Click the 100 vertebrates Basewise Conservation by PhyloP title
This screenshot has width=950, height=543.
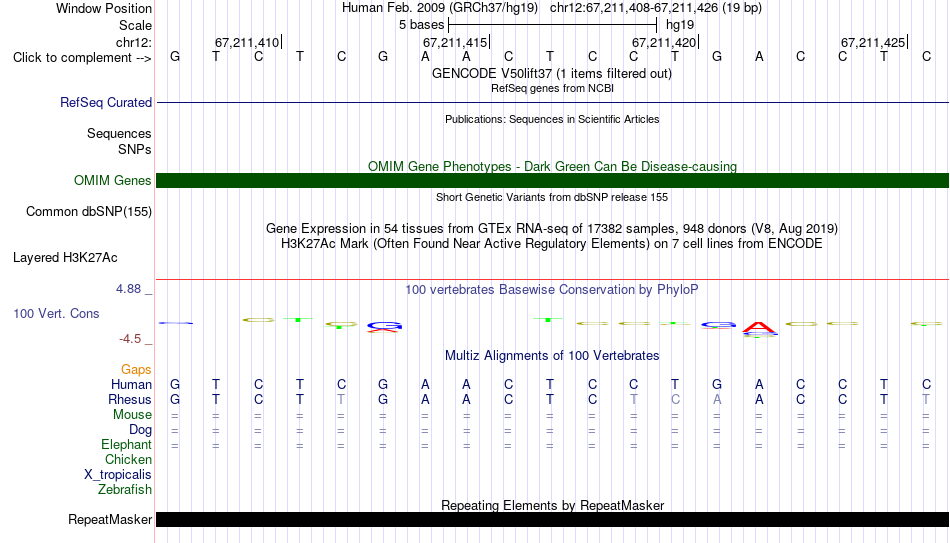click(x=552, y=290)
